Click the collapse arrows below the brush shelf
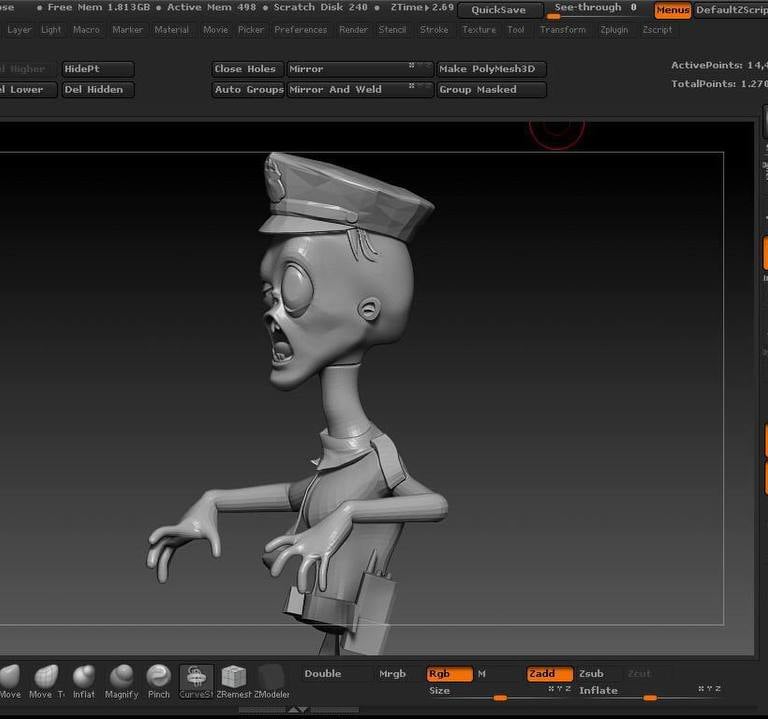The image size is (768, 719). [298, 710]
